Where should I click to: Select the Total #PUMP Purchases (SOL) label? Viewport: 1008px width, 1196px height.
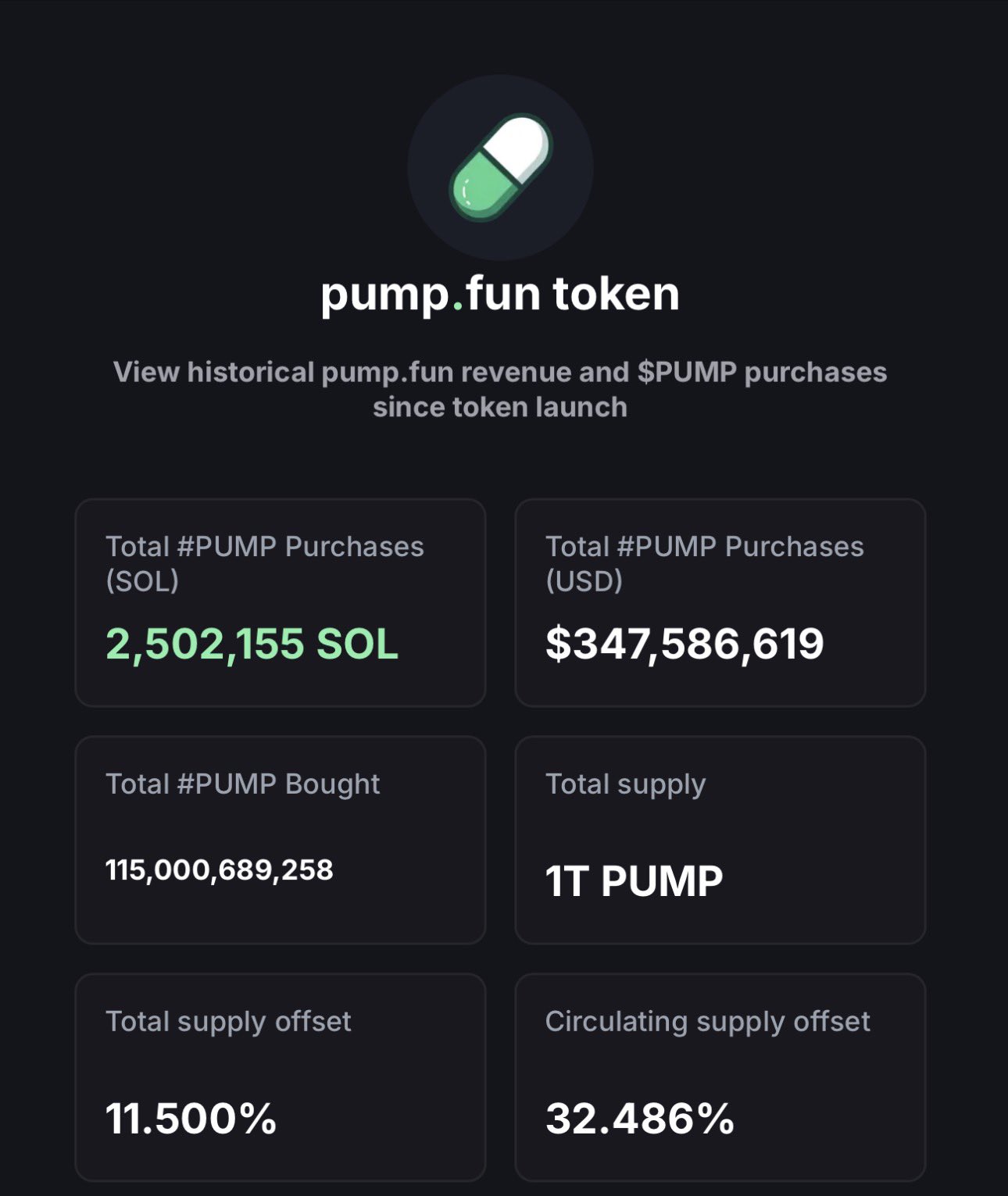pos(264,562)
